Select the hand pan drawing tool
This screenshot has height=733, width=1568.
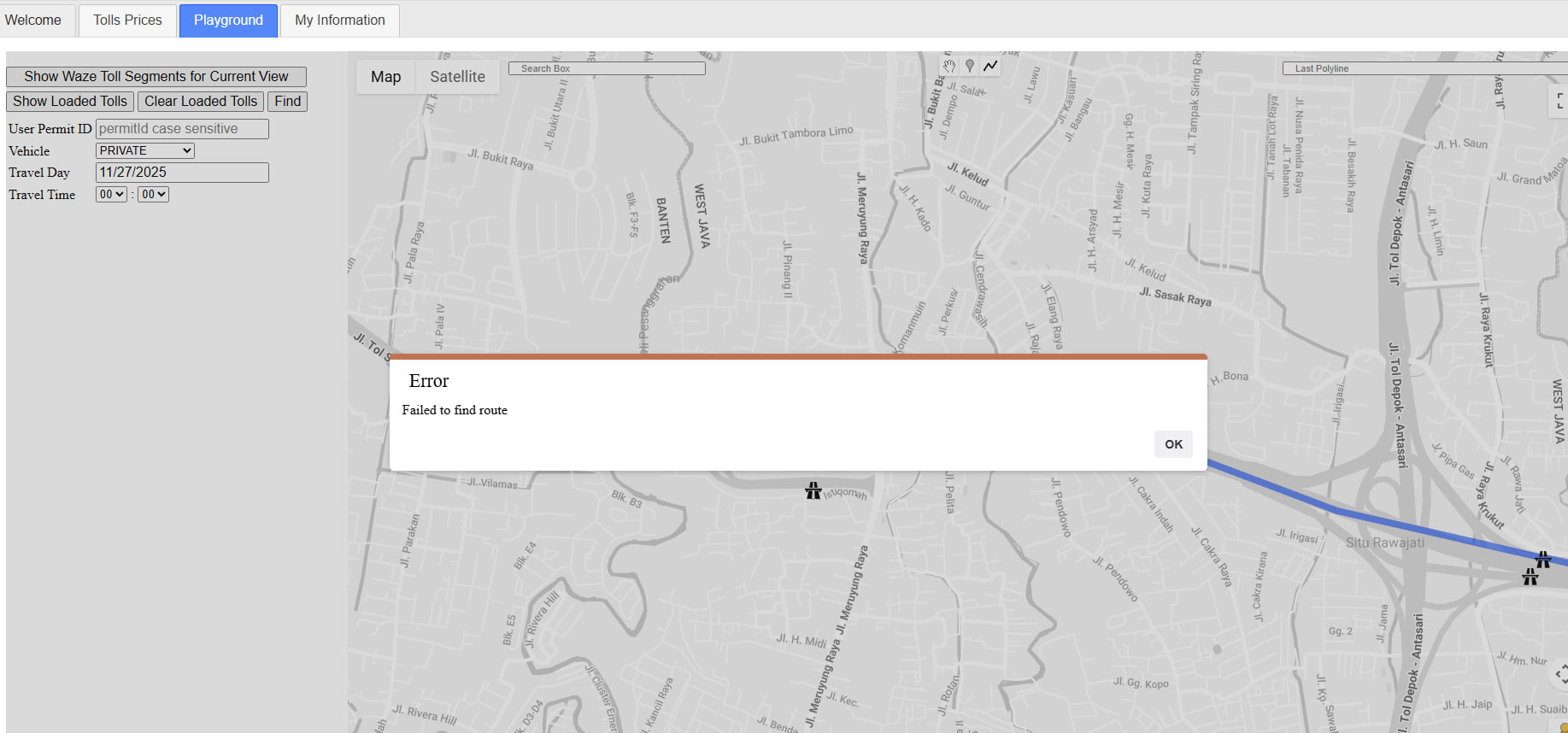coord(949,66)
